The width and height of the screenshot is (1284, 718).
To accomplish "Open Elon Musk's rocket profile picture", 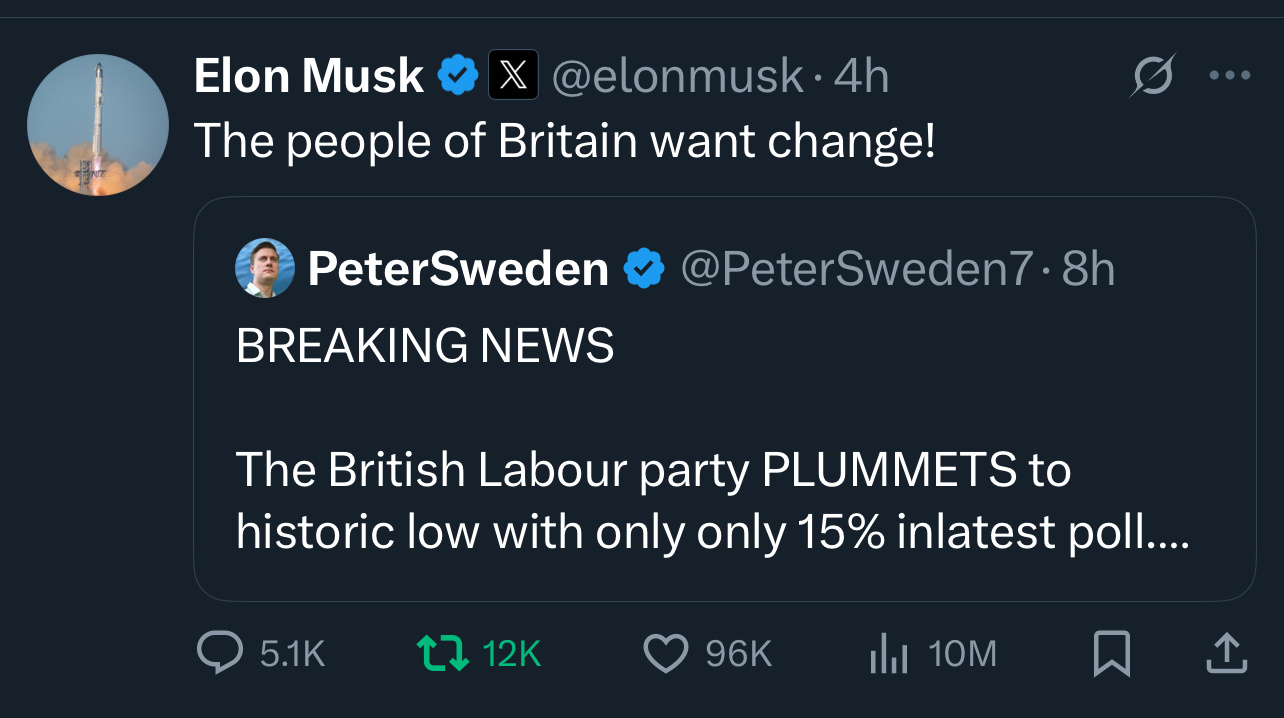I will pyautogui.click(x=98, y=125).
